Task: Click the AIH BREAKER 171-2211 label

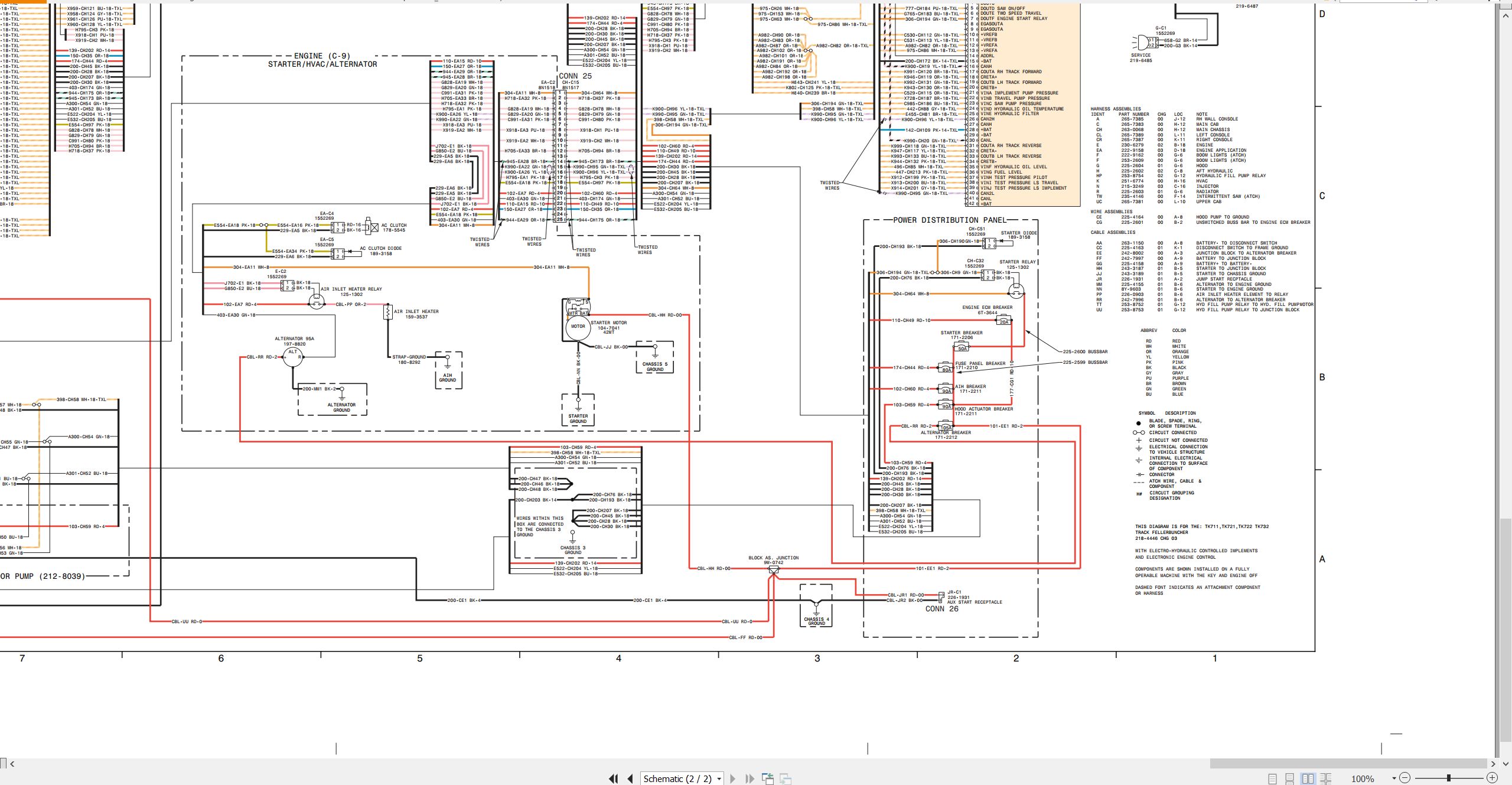Action: click(970, 389)
